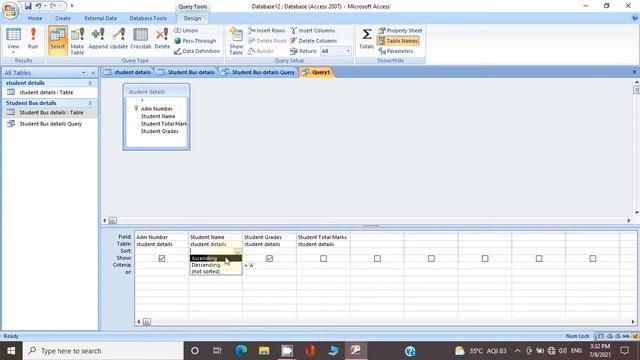The height and width of the screenshot is (360, 640).
Task: Switch to the Database Tools ribbon tab
Action: click(x=148, y=18)
